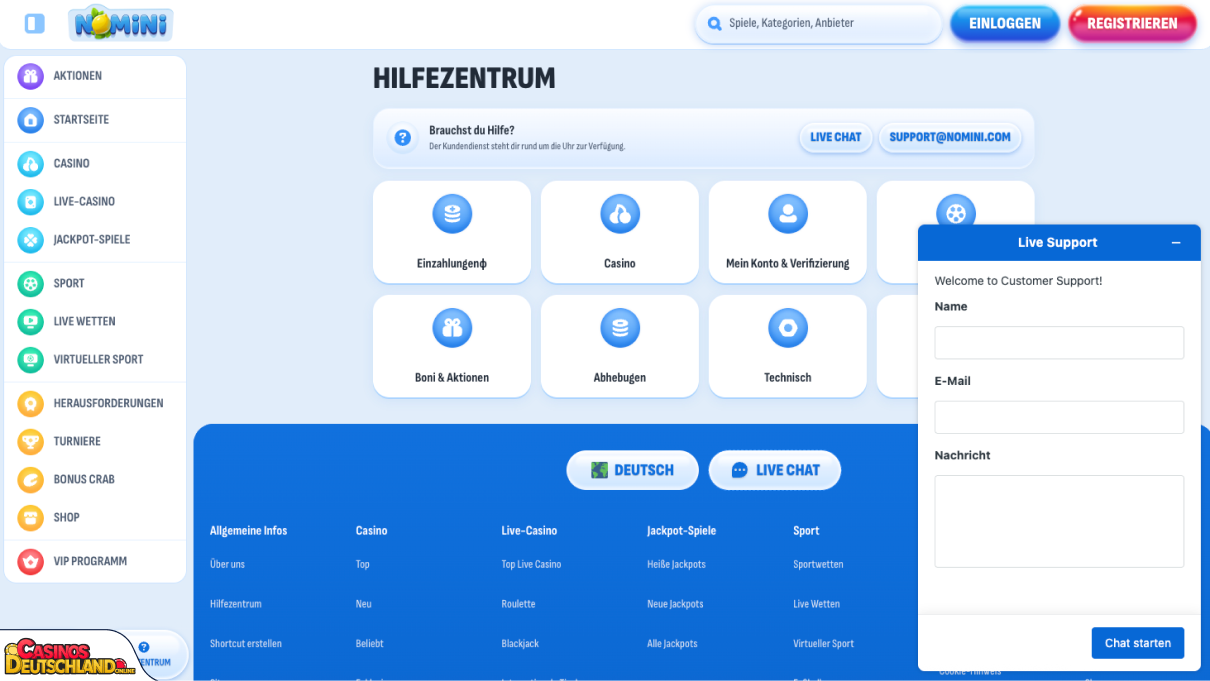Open the Abhebungen coins icon card

[x=620, y=328]
